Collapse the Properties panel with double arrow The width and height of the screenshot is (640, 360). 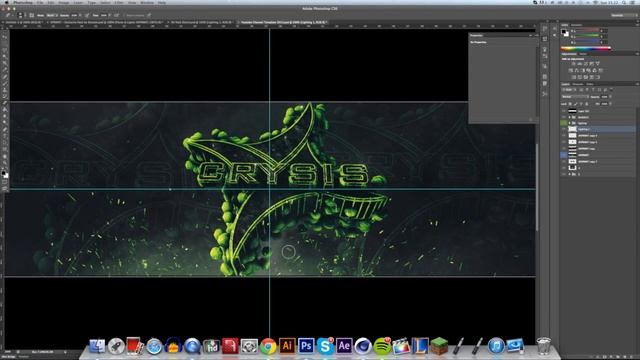click(x=531, y=35)
